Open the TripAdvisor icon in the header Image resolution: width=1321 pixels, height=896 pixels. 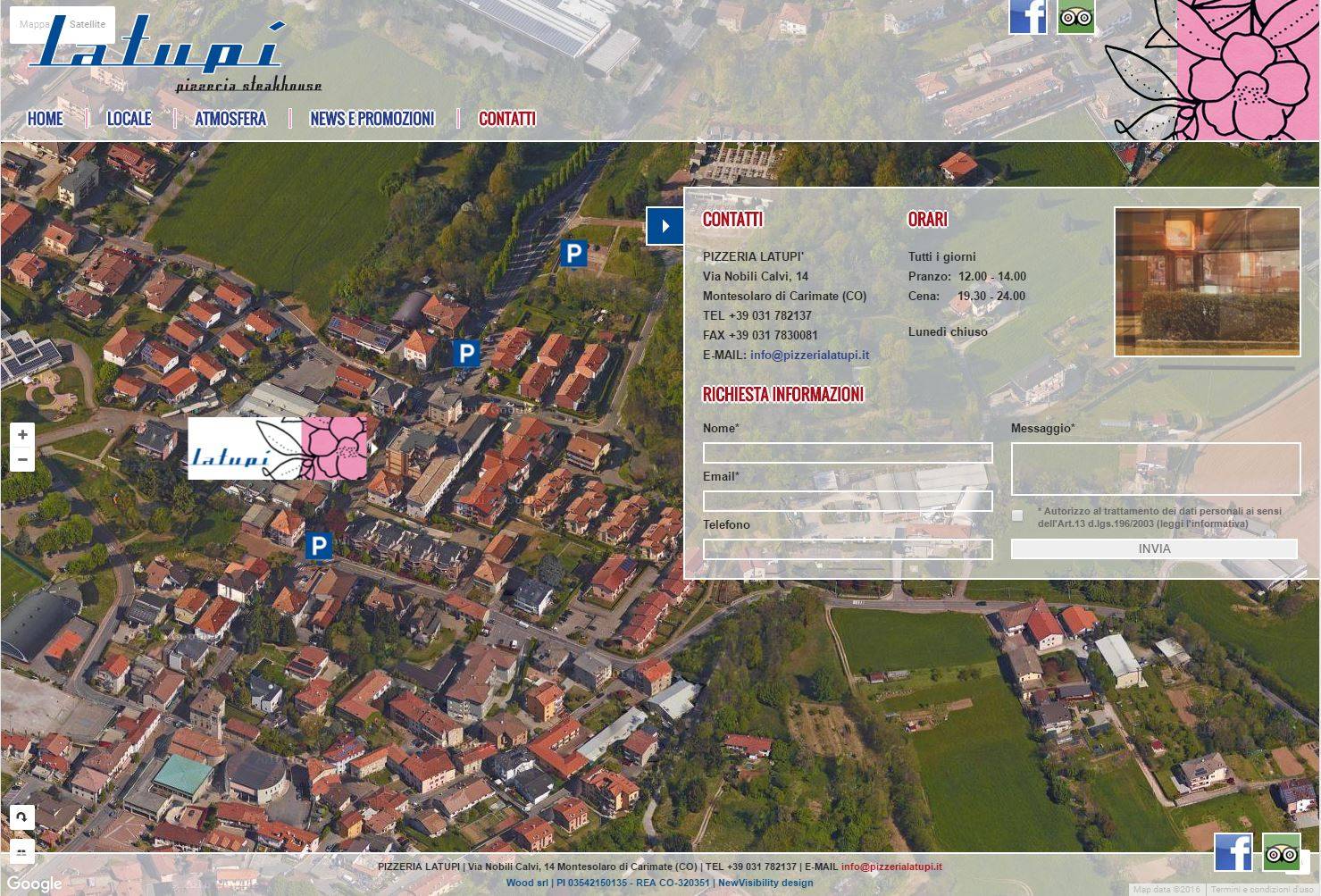1076,16
